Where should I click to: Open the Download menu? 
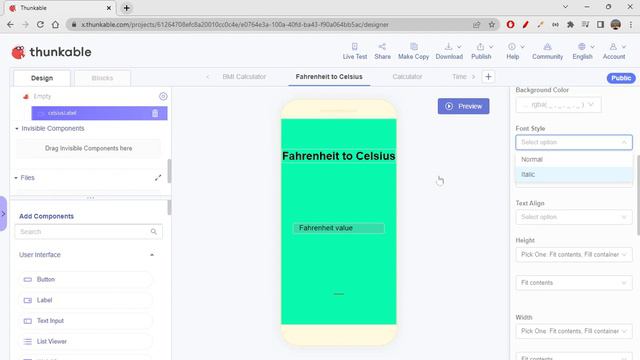tap(449, 51)
